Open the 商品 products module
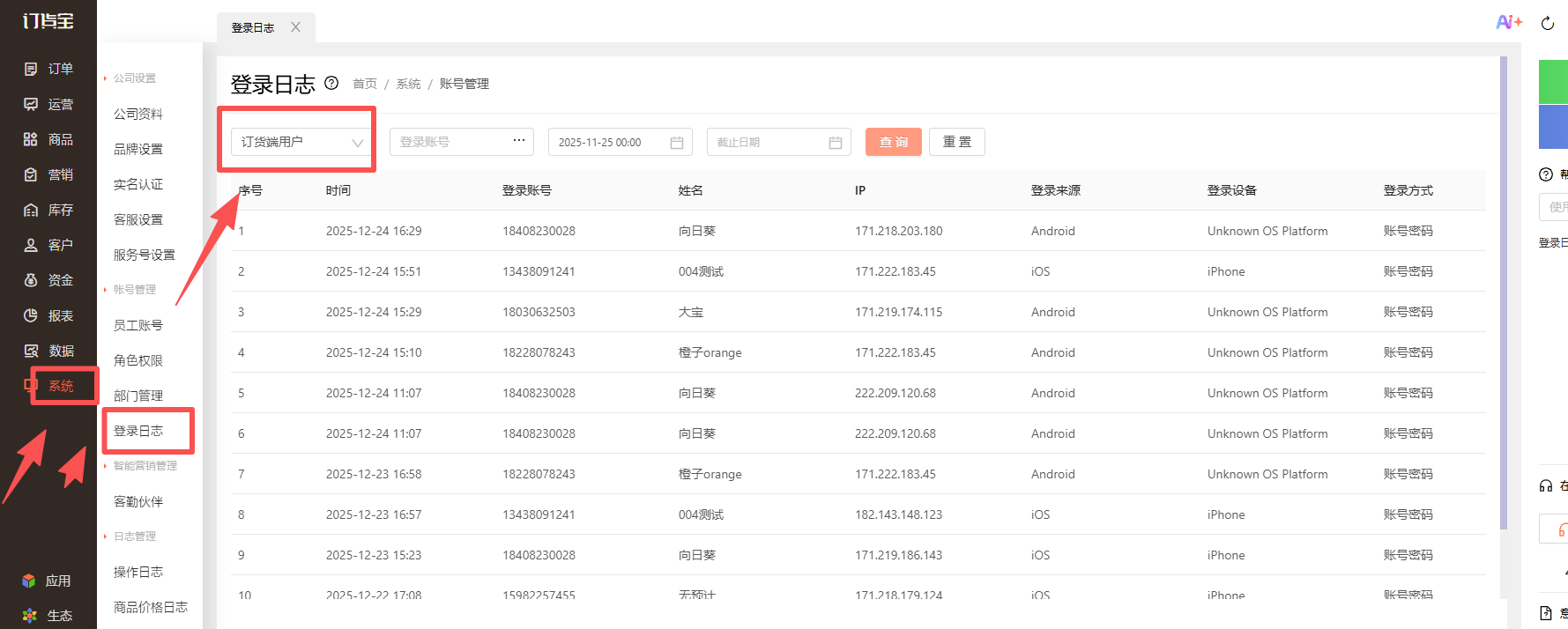The image size is (1568, 629). coord(48,139)
